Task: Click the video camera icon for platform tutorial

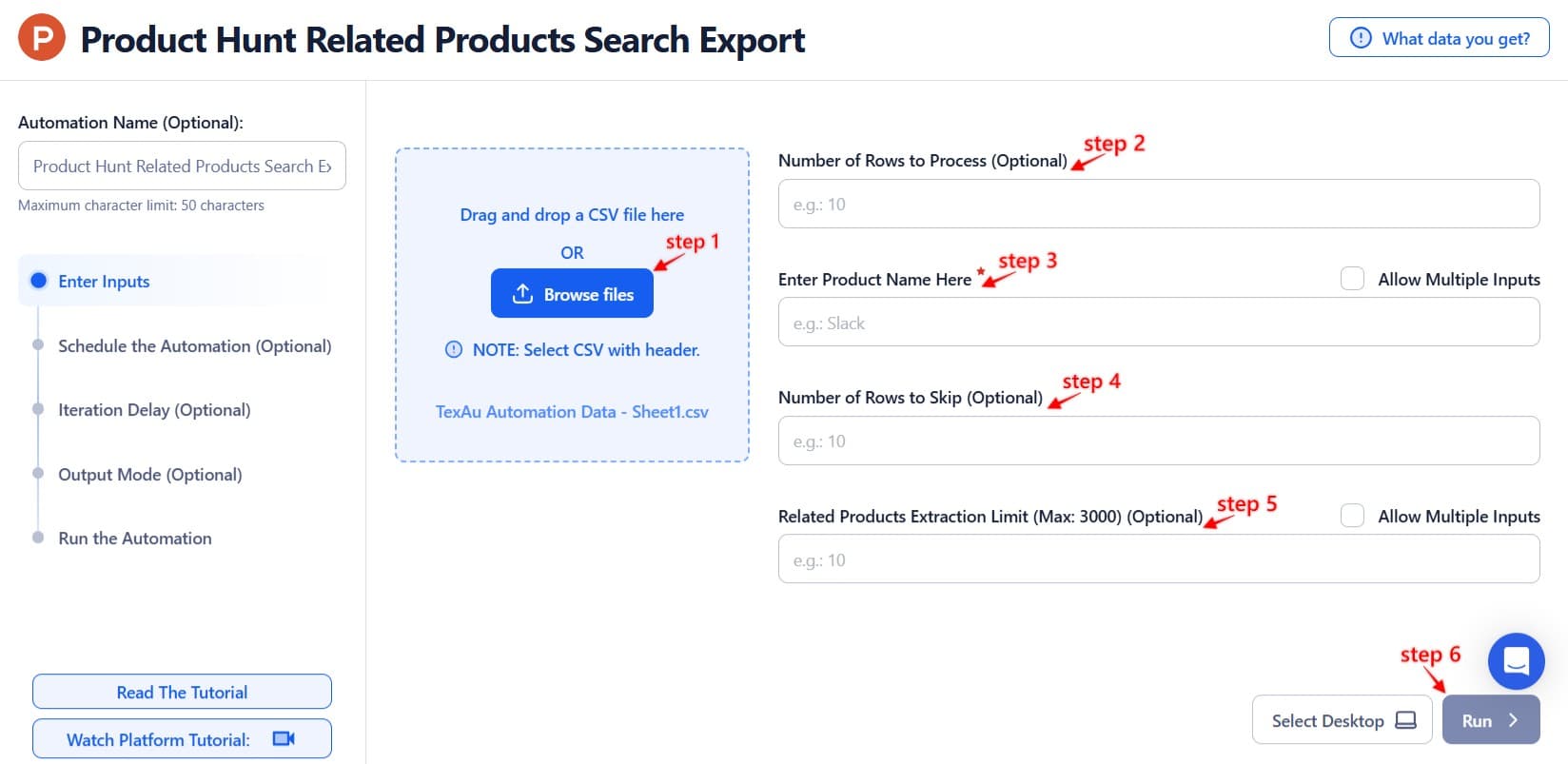Action: 284,738
